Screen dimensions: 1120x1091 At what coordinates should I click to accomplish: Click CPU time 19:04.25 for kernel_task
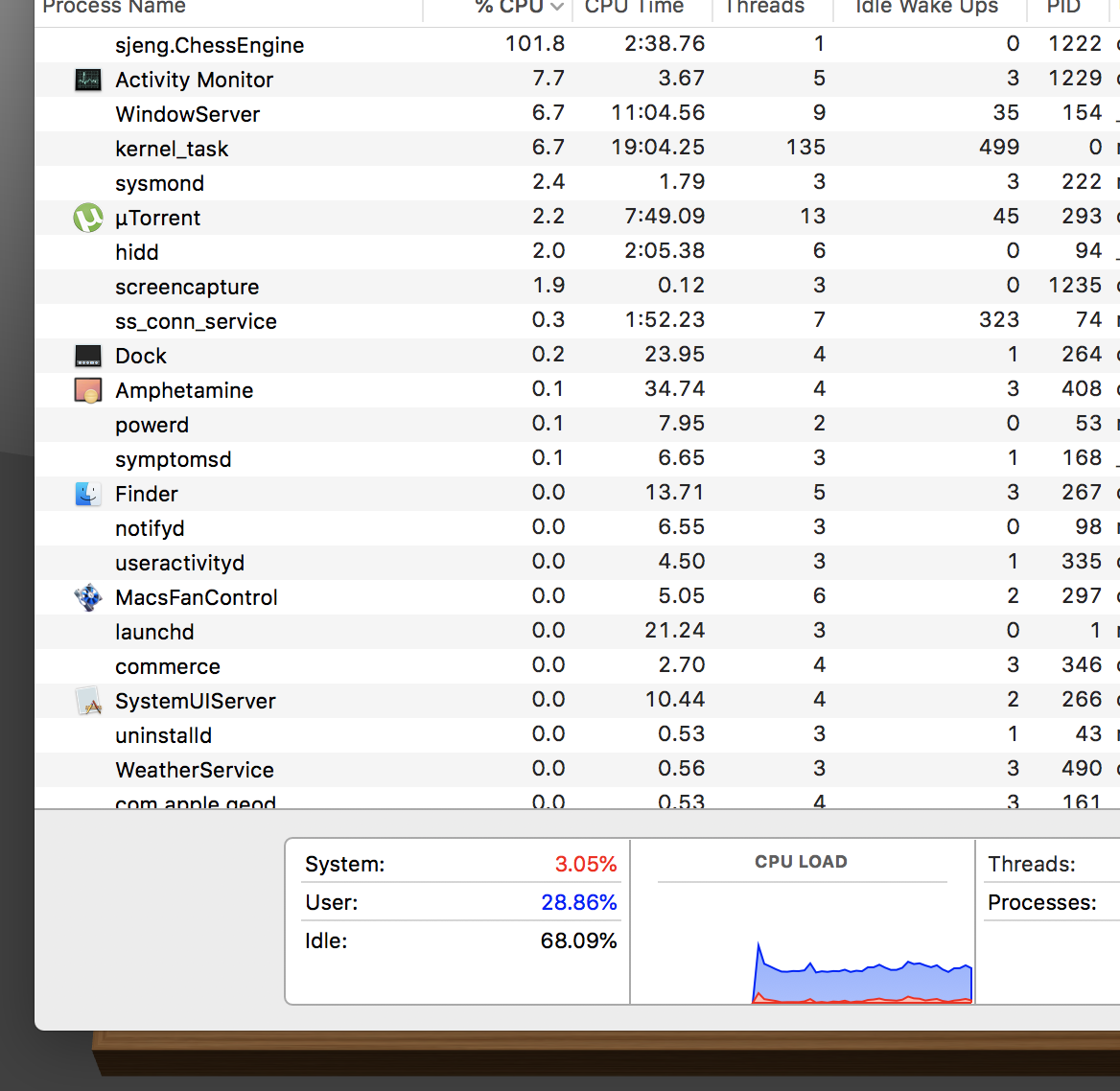(658, 147)
